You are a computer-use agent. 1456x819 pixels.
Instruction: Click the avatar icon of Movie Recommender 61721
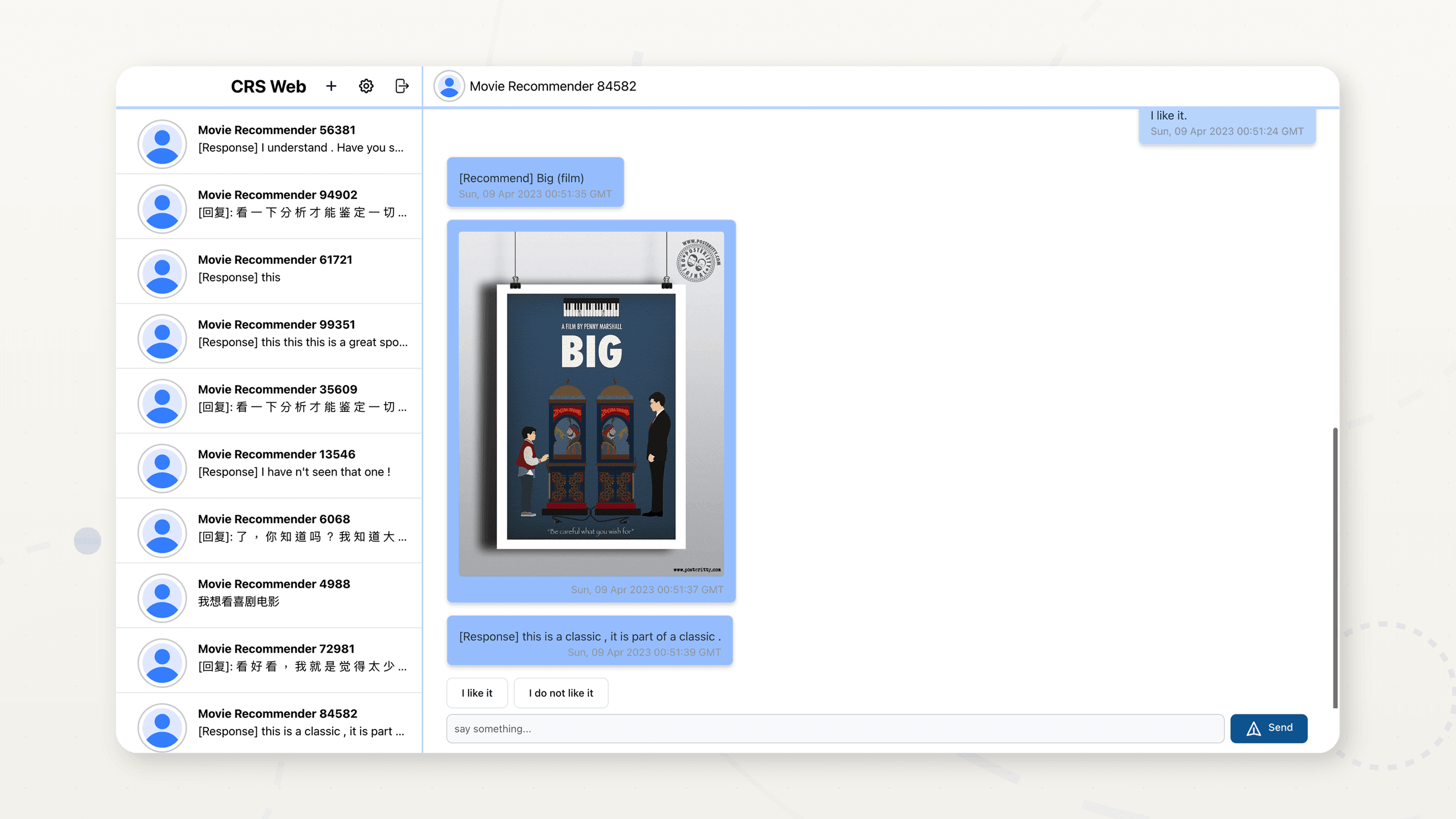pos(162,273)
